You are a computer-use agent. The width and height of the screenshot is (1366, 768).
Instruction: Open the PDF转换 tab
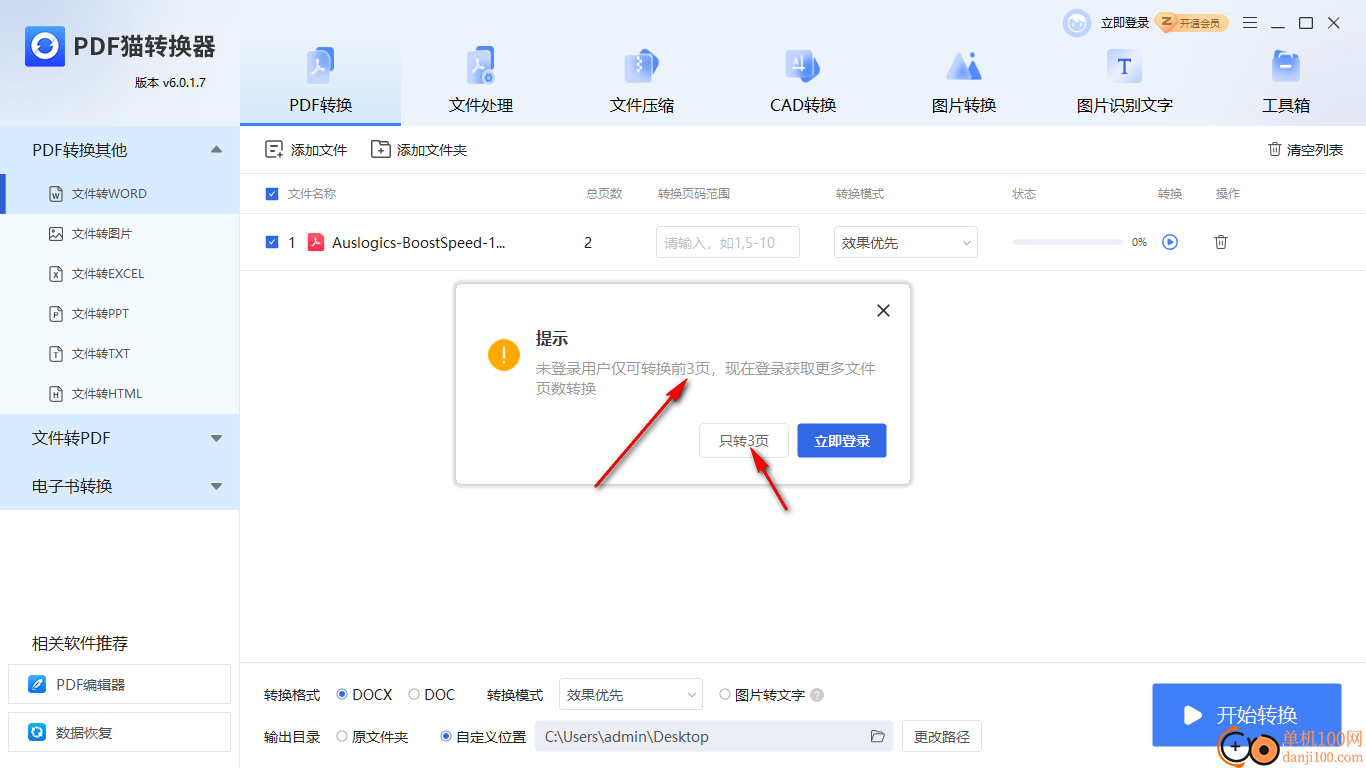tap(320, 82)
